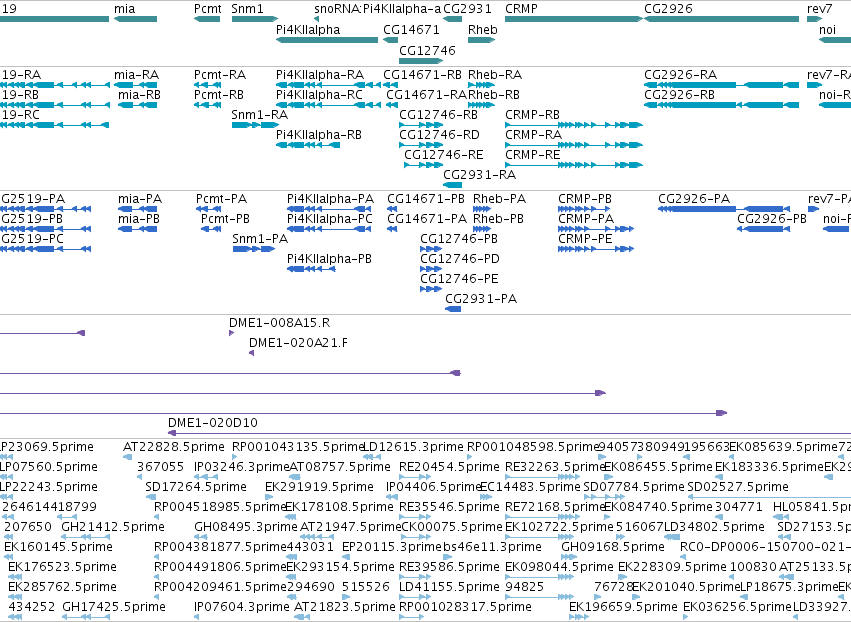Select transcript CG2926-RB

(721, 105)
